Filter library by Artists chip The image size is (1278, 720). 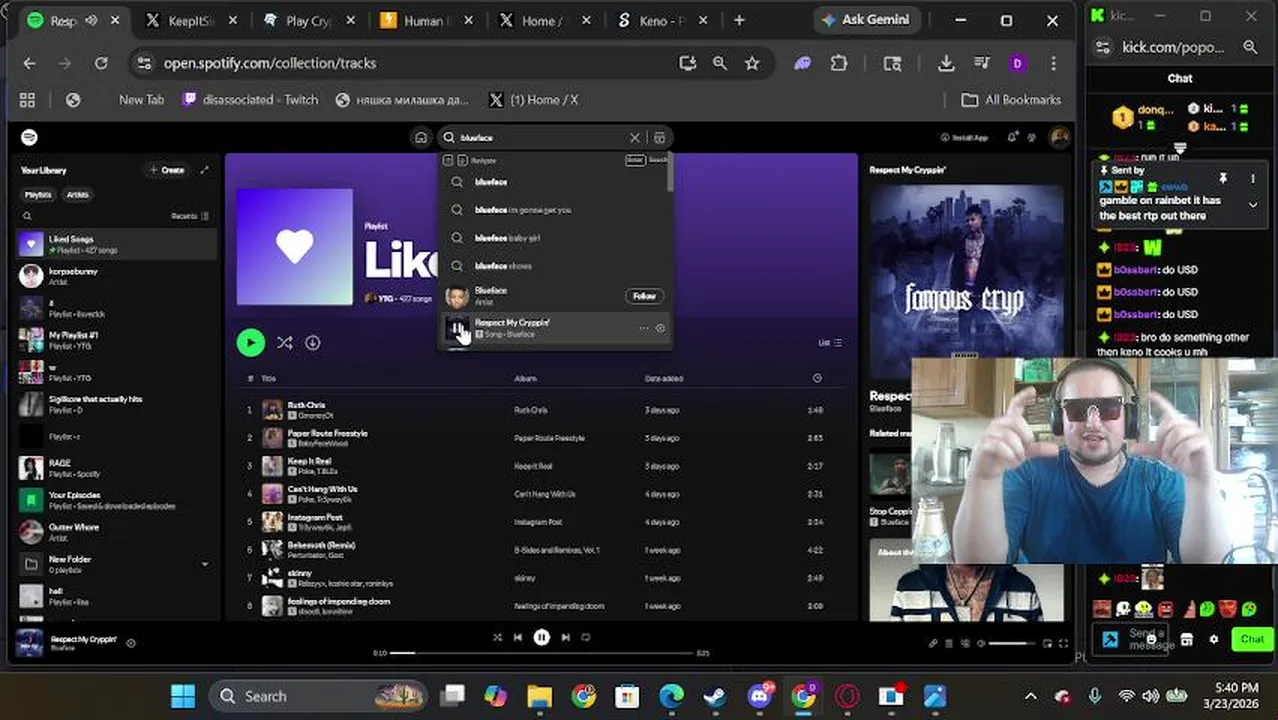(77, 195)
